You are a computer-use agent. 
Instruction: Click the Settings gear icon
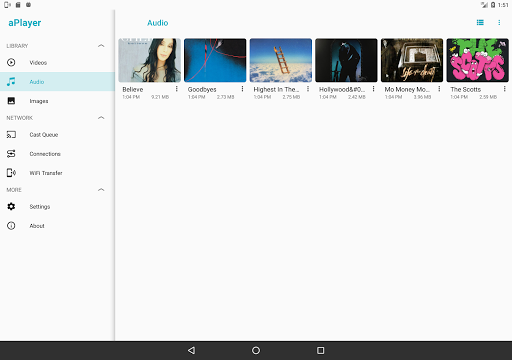pos(11,206)
